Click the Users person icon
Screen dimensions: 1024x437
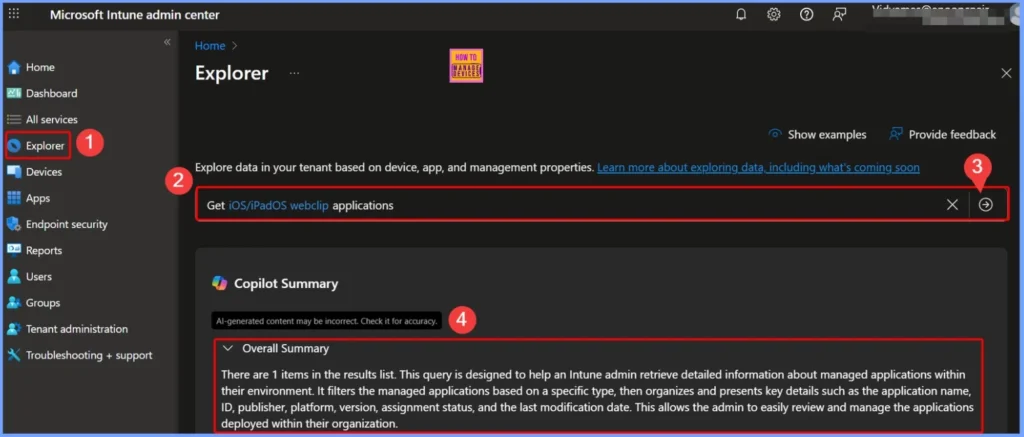14,276
